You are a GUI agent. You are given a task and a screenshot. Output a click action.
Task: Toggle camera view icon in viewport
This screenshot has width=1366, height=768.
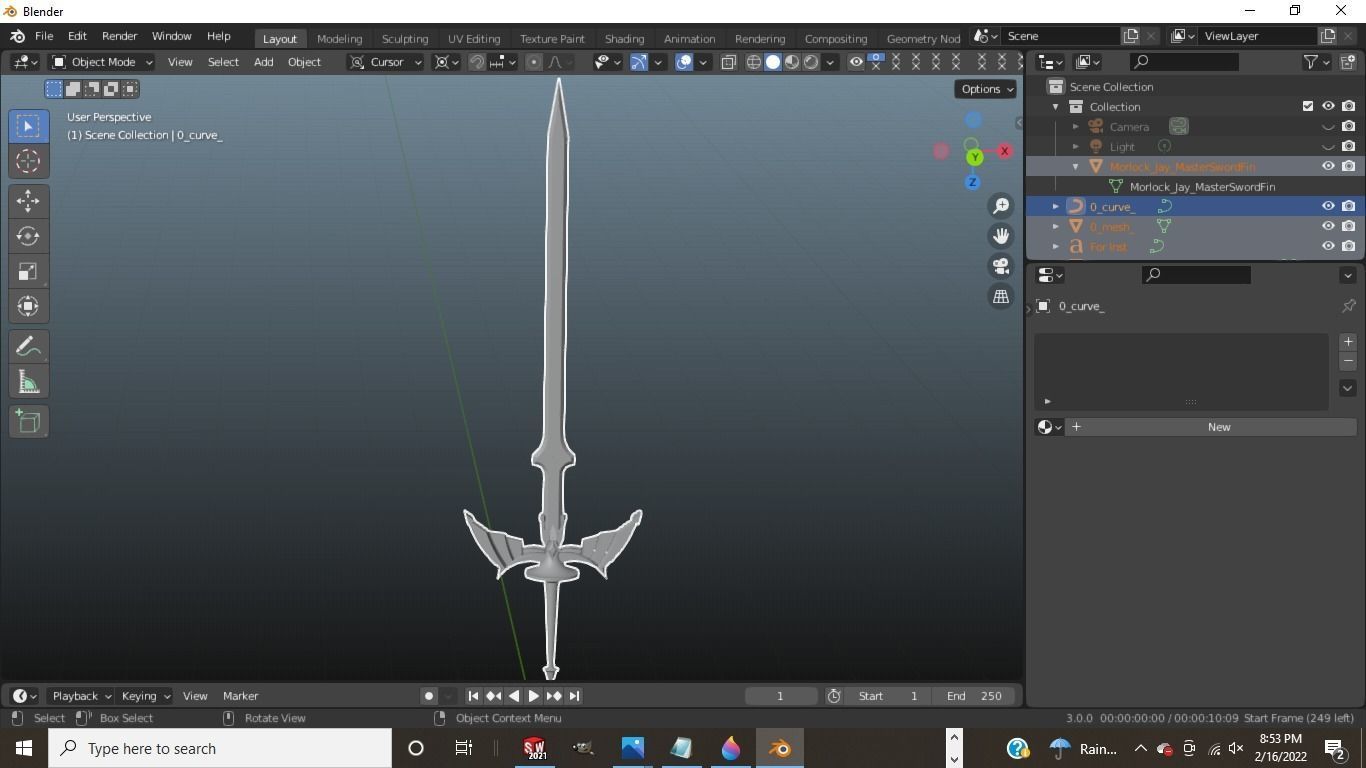(1001, 266)
